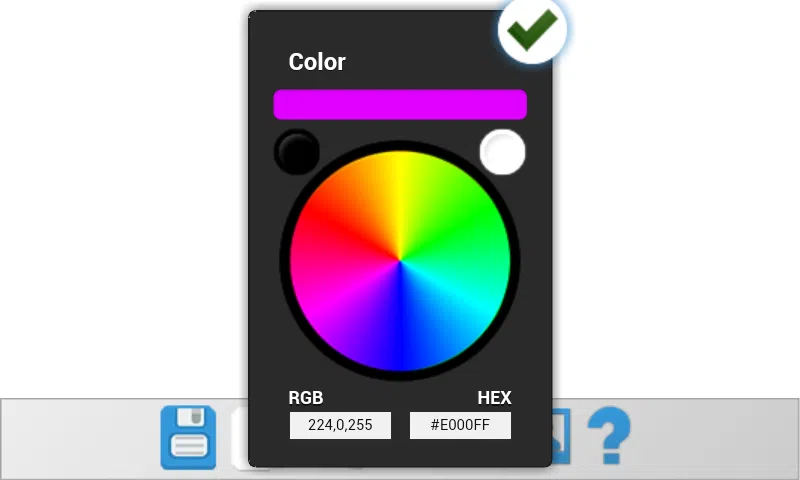Click the HEX label
Image resolution: width=800 pixels, height=480 pixels.
494,398
